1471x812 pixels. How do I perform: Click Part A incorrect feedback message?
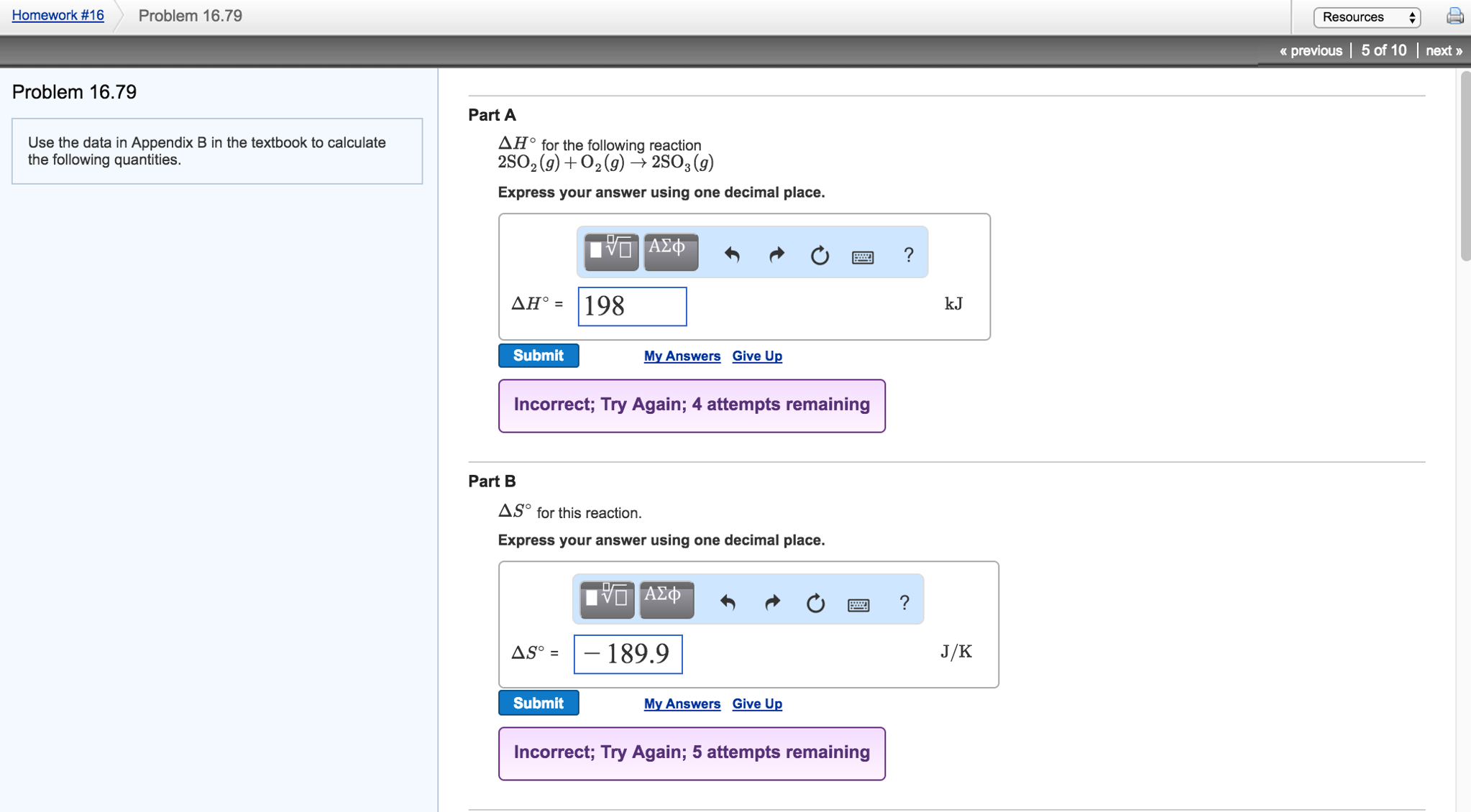click(692, 405)
